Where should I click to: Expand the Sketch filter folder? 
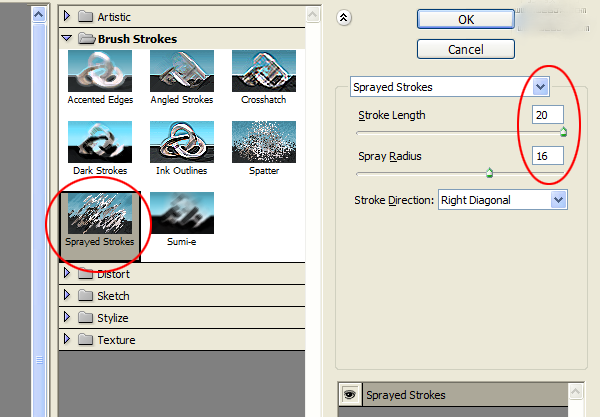(x=67, y=295)
